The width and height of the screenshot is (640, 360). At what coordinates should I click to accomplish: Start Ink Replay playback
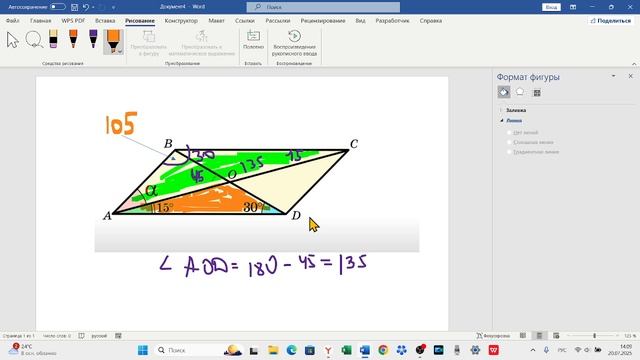click(294, 43)
